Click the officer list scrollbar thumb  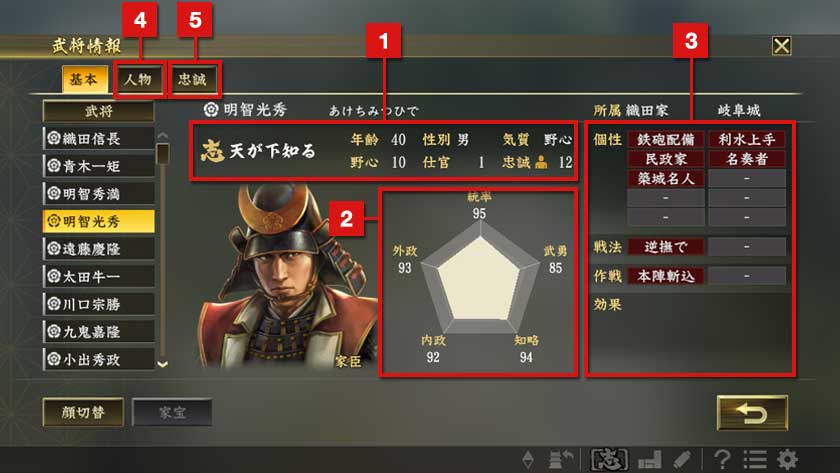pos(162,154)
